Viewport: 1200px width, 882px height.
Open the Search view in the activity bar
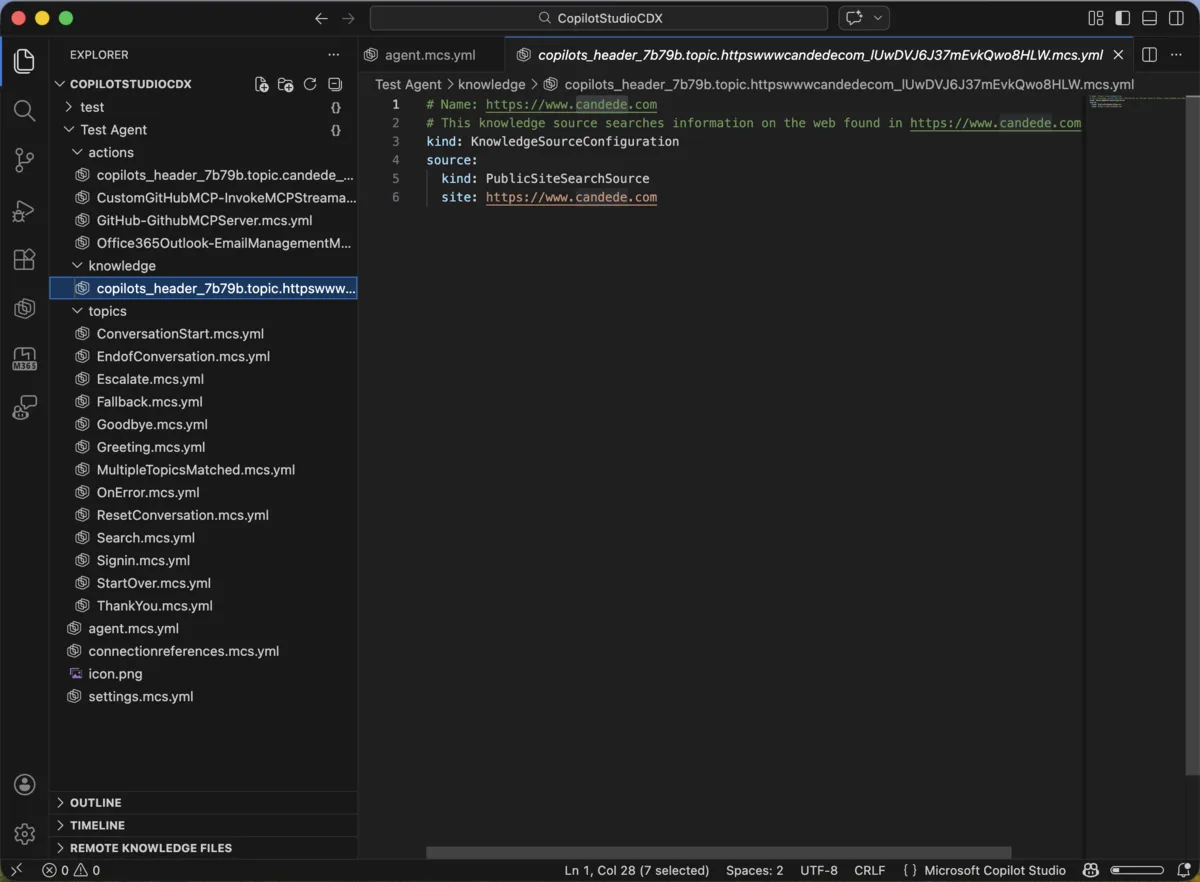24,111
